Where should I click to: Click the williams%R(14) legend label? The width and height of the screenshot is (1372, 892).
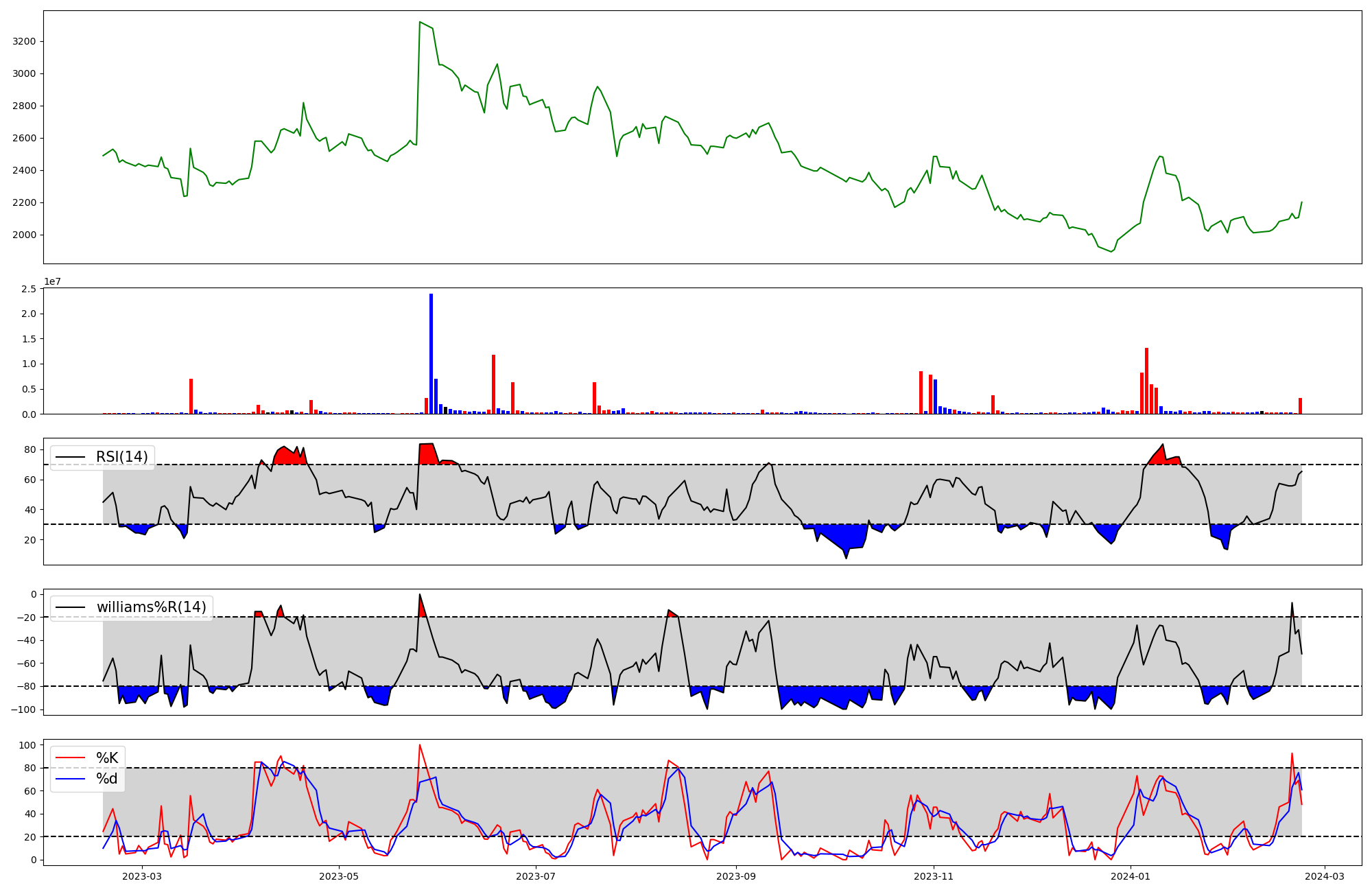pyautogui.click(x=151, y=607)
